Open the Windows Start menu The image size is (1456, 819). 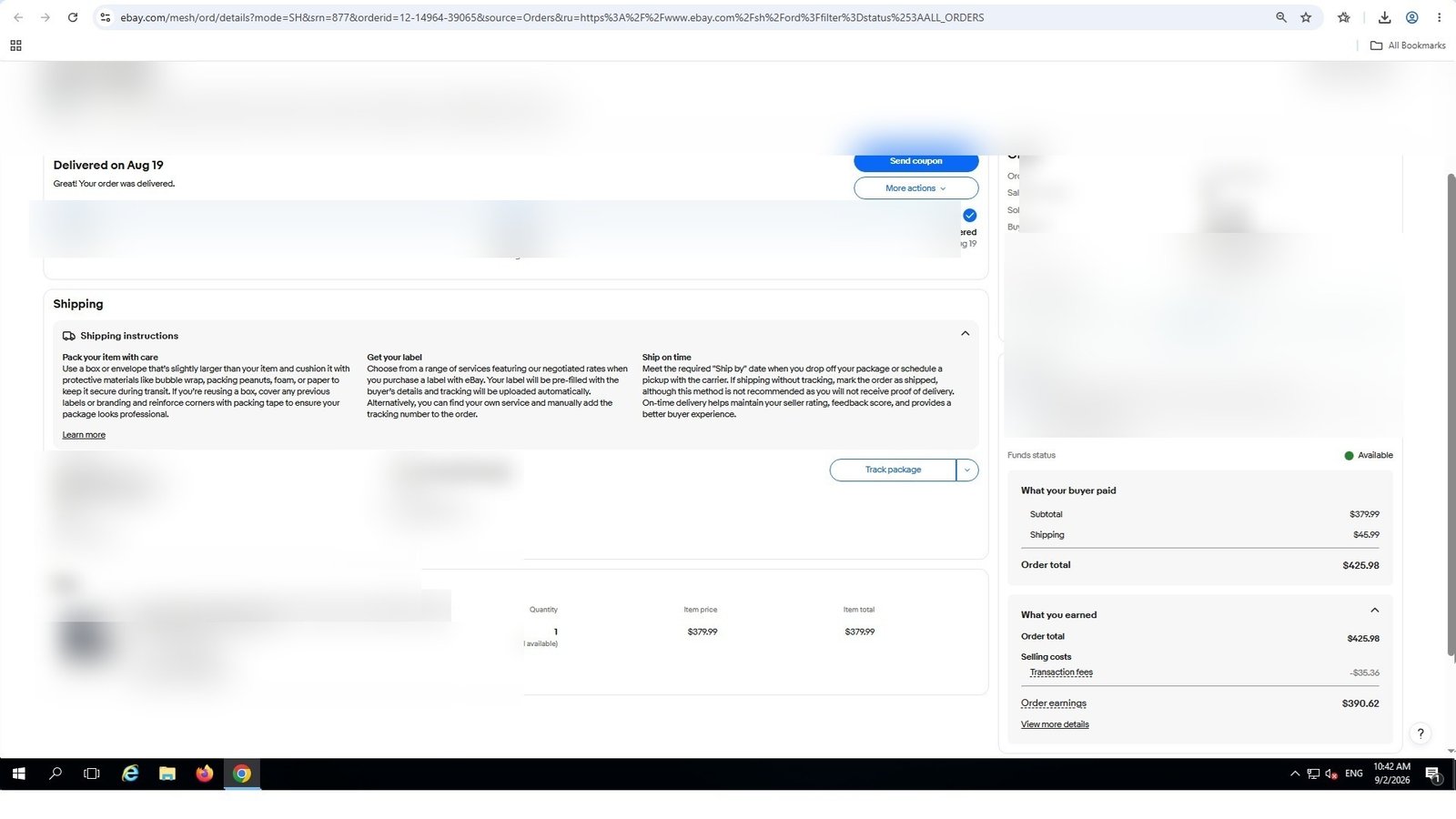(x=18, y=773)
